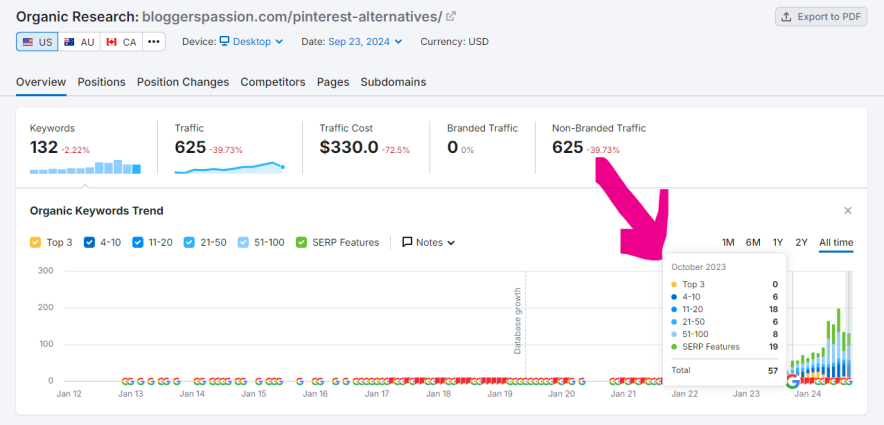Click the Export to PDF button
The height and width of the screenshot is (425, 884).
click(x=821, y=16)
